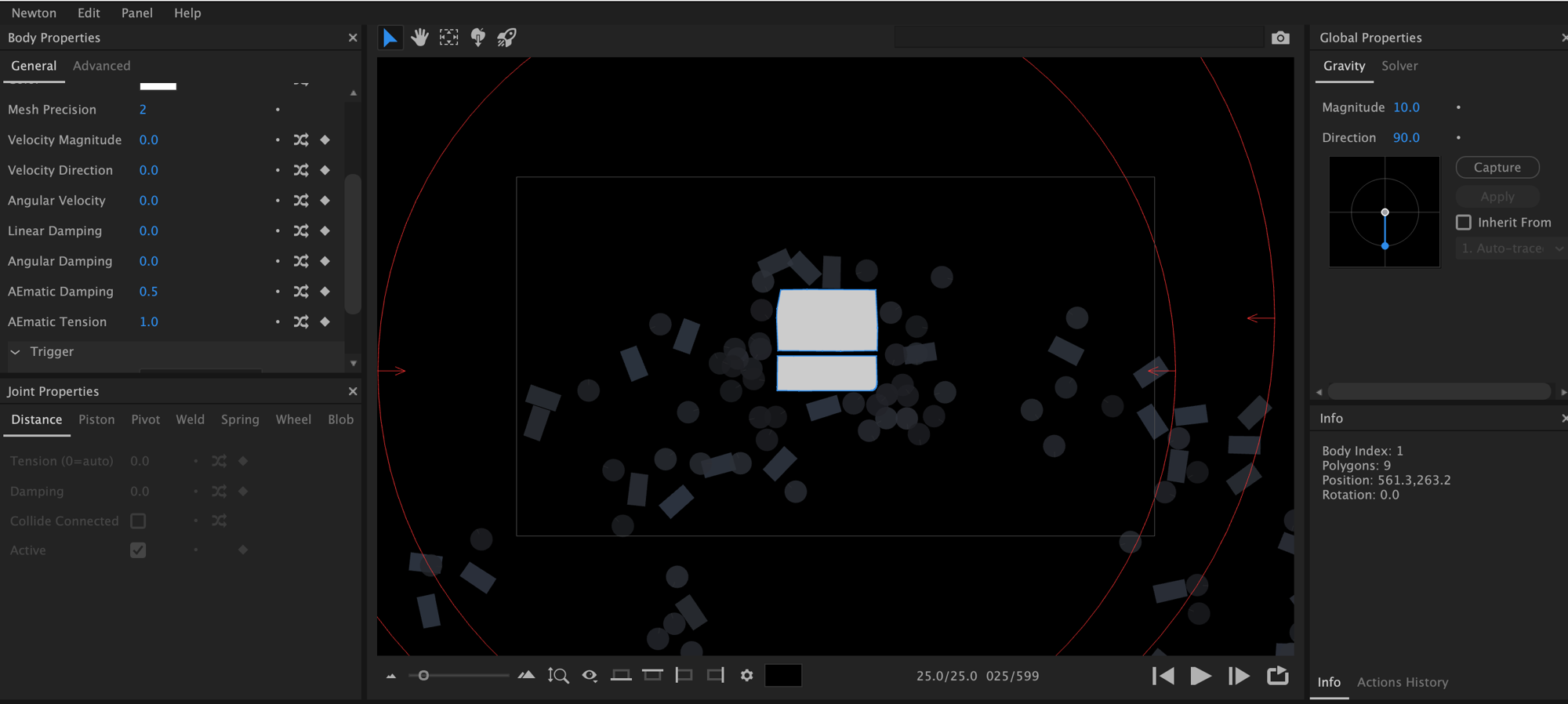Toggle the joint Active checkbox
The height and width of the screenshot is (704, 1568).
[x=138, y=550]
